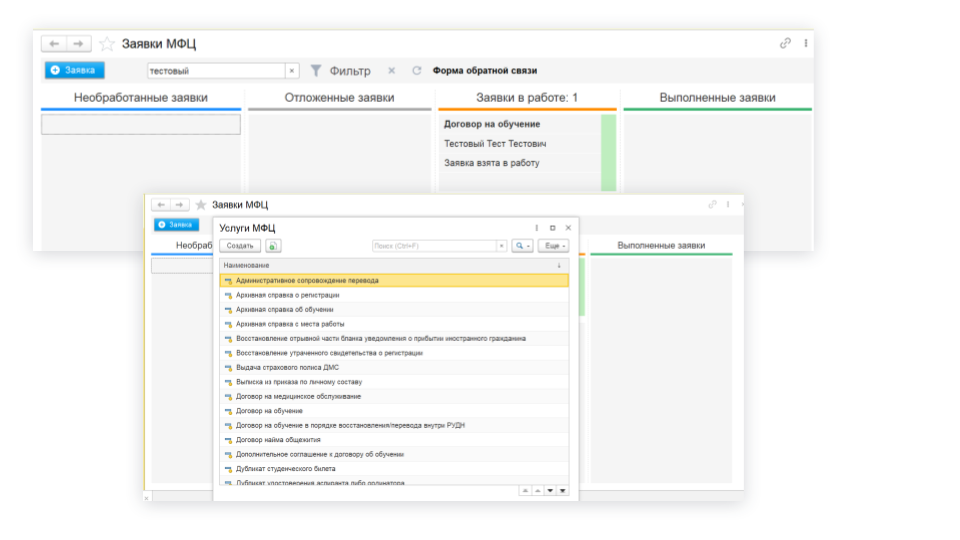960x540 pixels.
Task: Open the Форма обратной связи link
Action: tap(484, 71)
